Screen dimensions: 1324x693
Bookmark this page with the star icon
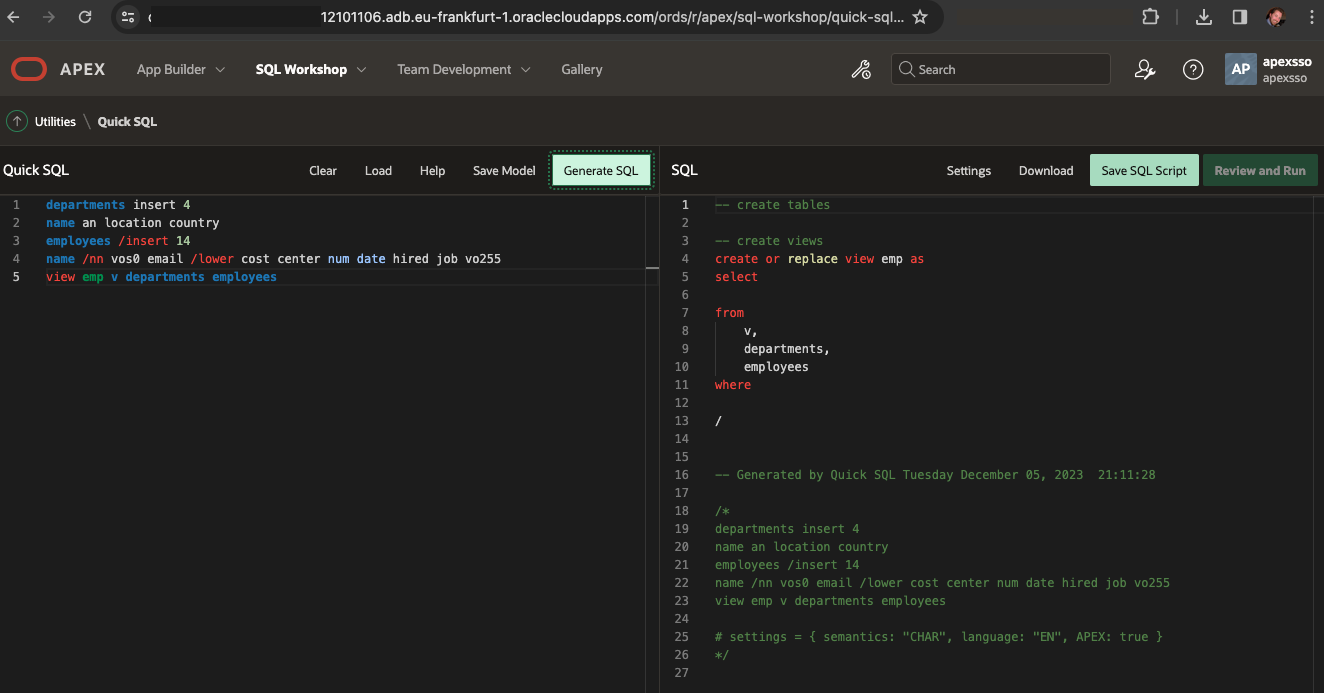920,17
